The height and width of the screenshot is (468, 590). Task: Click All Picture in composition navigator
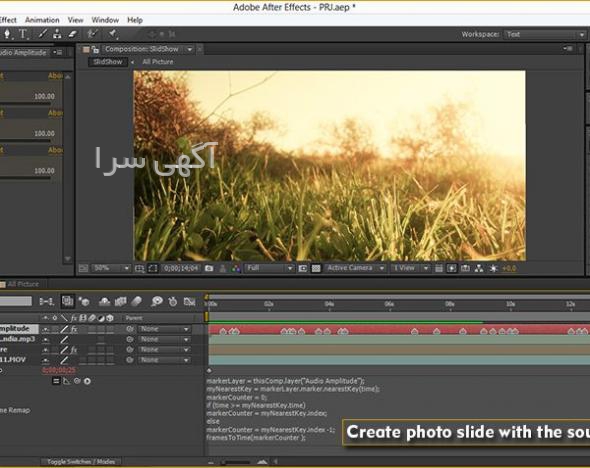point(158,62)
